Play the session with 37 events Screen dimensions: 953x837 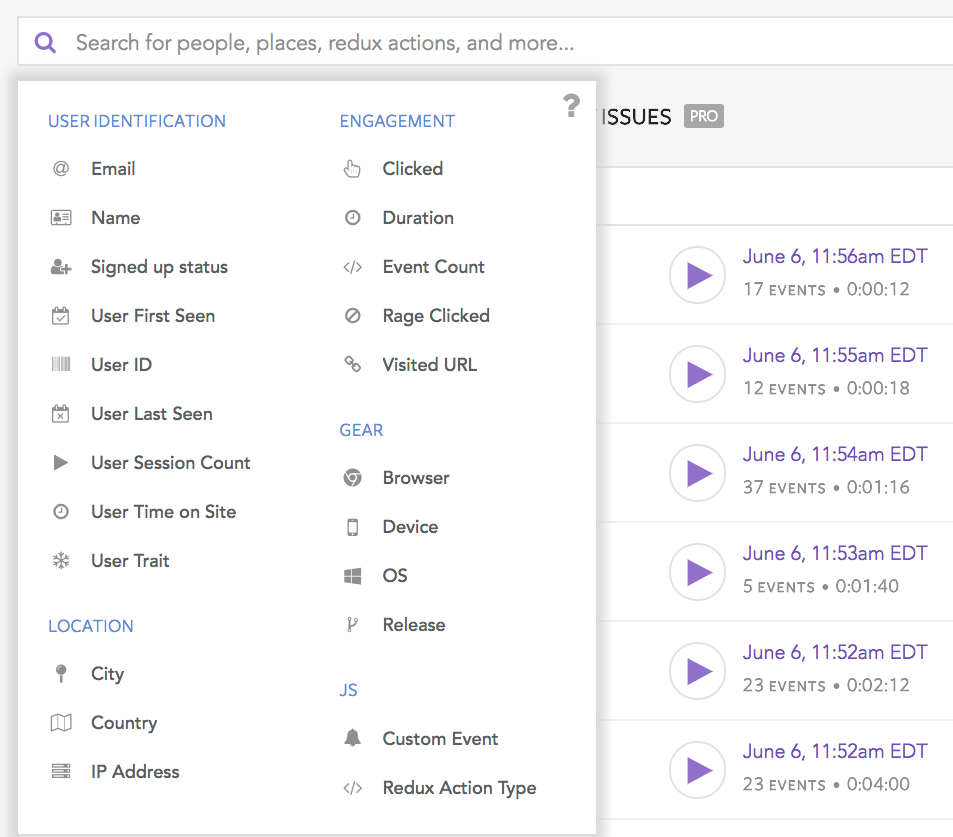[697, 473]
